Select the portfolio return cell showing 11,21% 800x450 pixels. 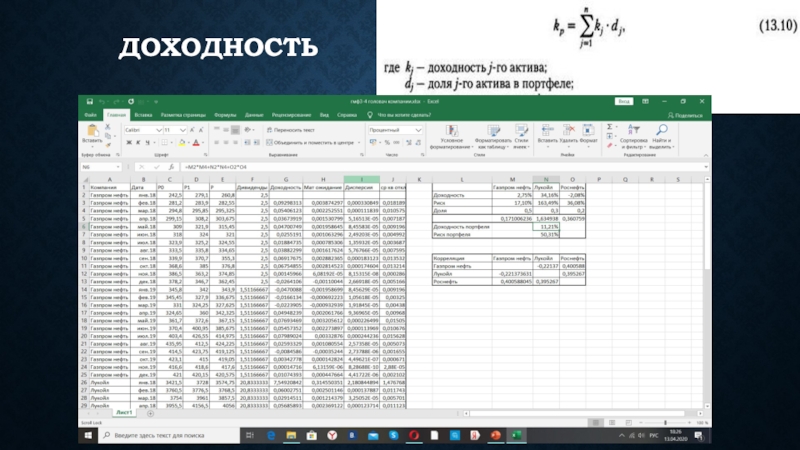[546, 227]
